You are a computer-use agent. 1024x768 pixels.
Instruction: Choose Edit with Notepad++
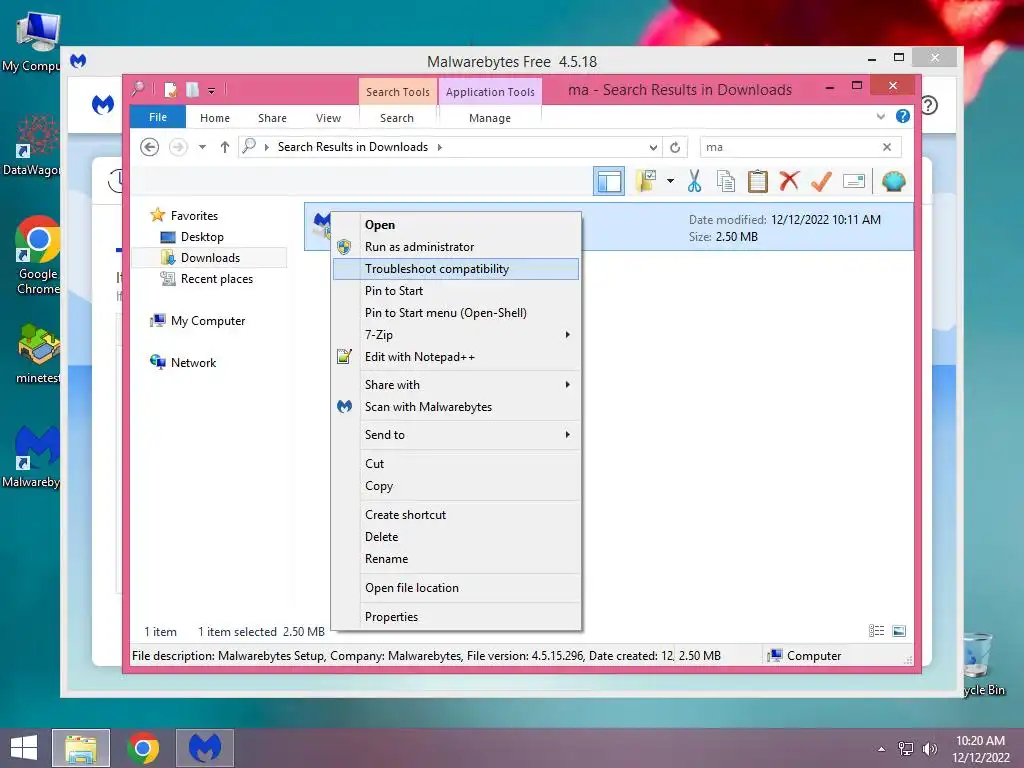coord(456,357)
